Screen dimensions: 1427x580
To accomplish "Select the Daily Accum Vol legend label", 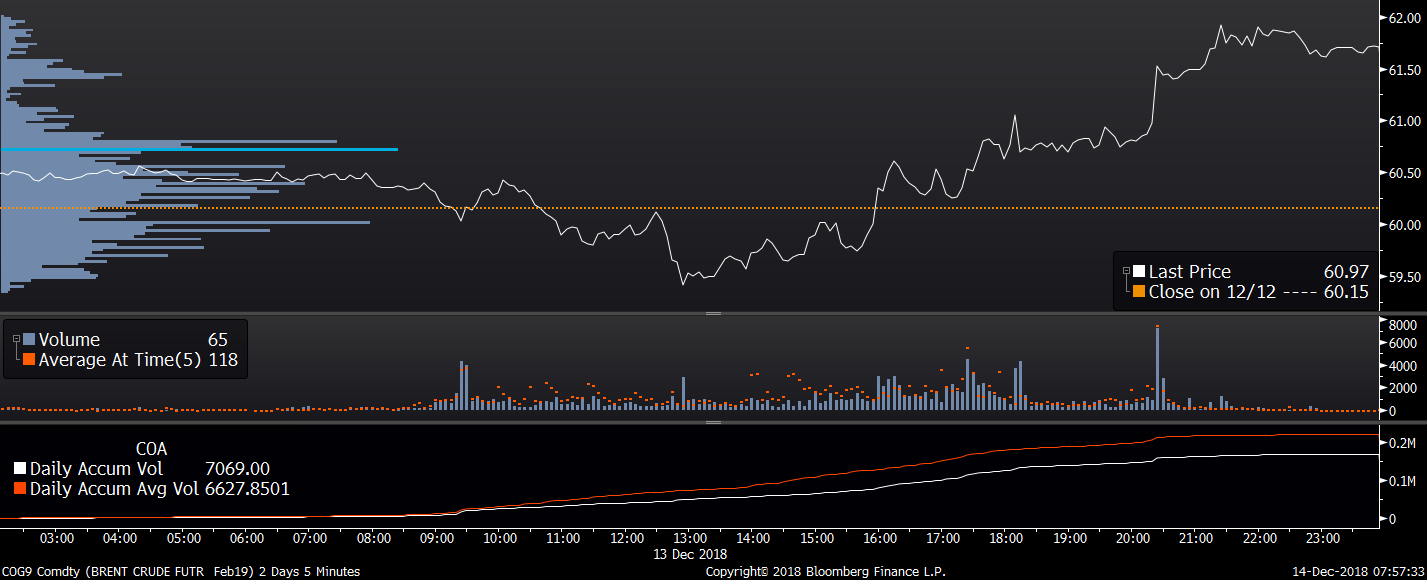I will 96,468.
